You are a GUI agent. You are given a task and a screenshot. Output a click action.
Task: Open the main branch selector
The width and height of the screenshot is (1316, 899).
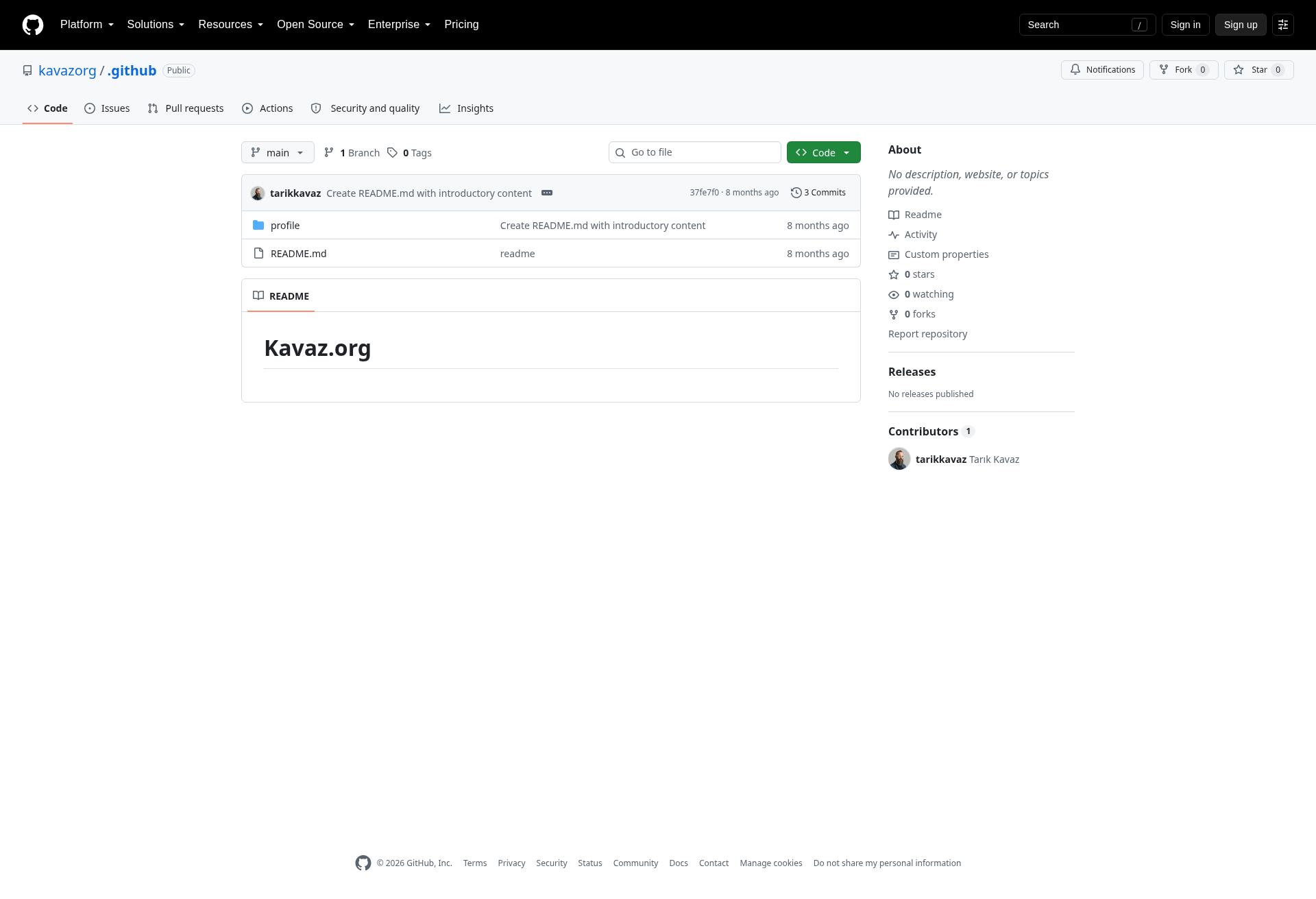(278, 152)
